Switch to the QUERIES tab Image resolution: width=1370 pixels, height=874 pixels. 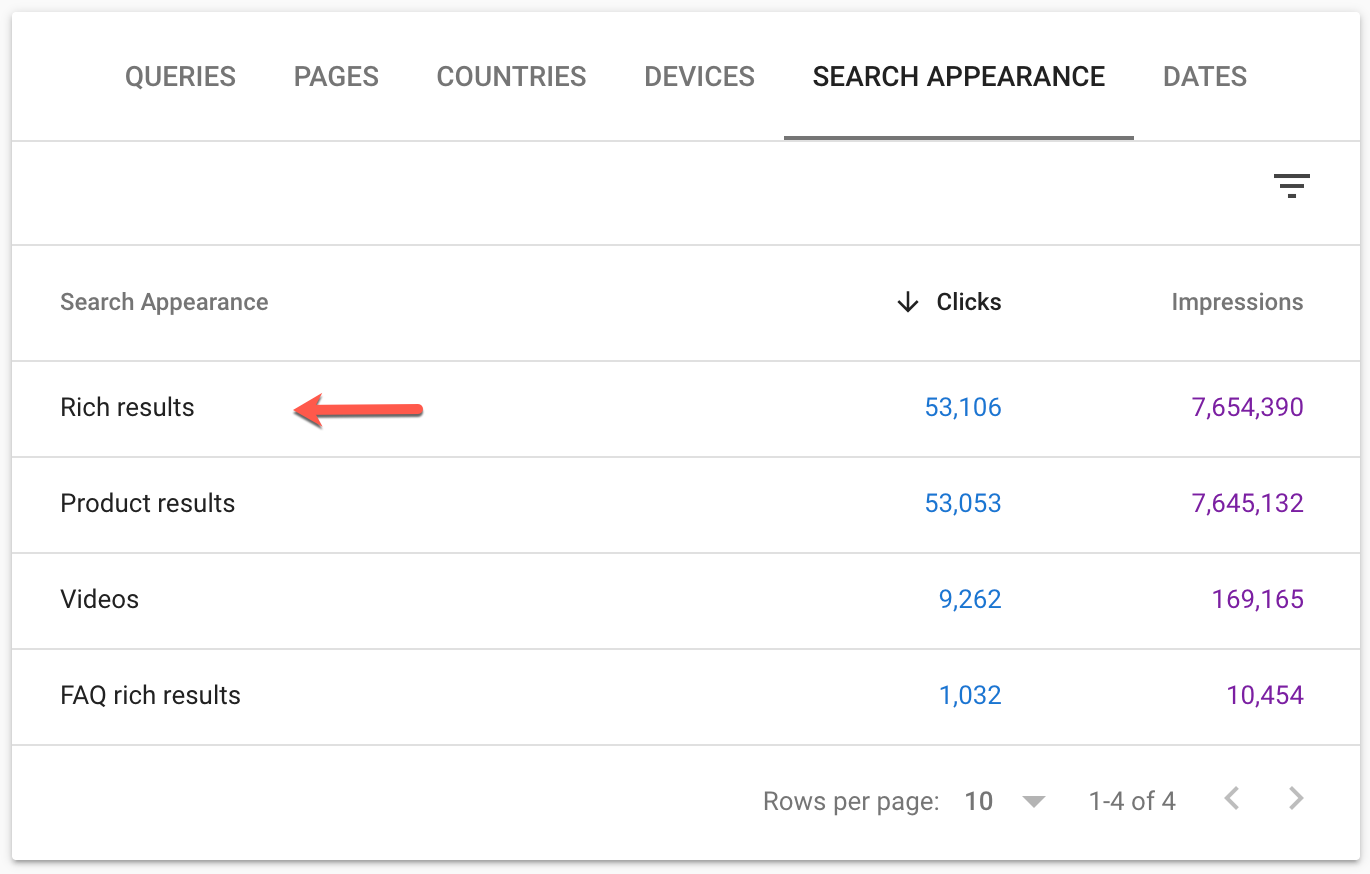pos(180,76)
